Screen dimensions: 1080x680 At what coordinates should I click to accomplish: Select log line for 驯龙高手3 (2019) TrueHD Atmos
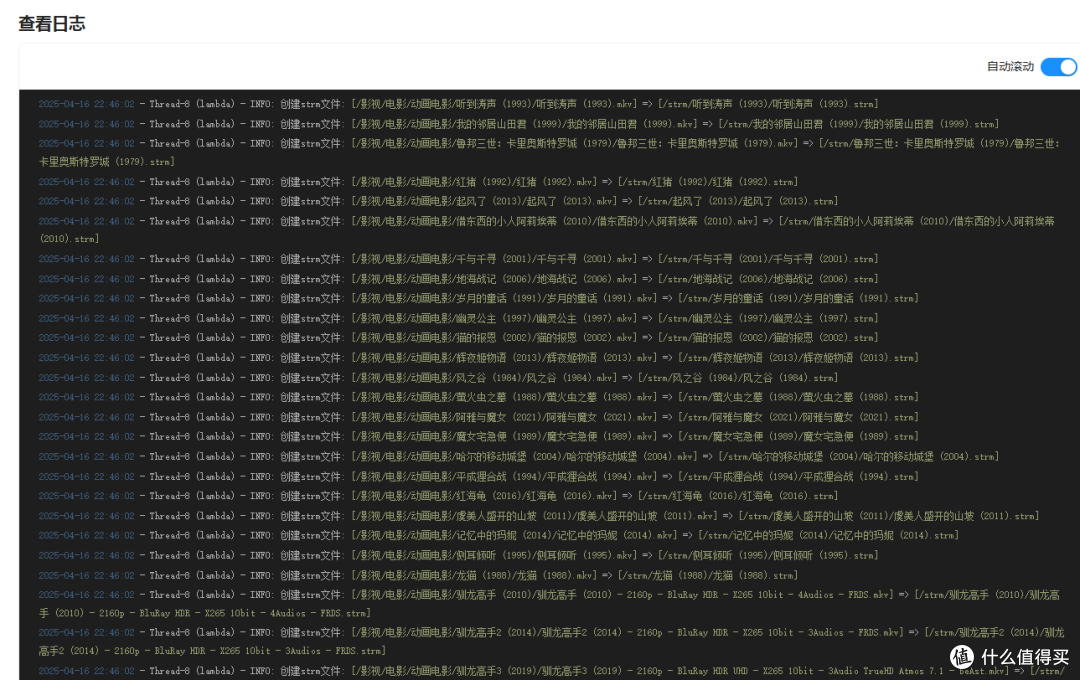click(x=551, y=671)
